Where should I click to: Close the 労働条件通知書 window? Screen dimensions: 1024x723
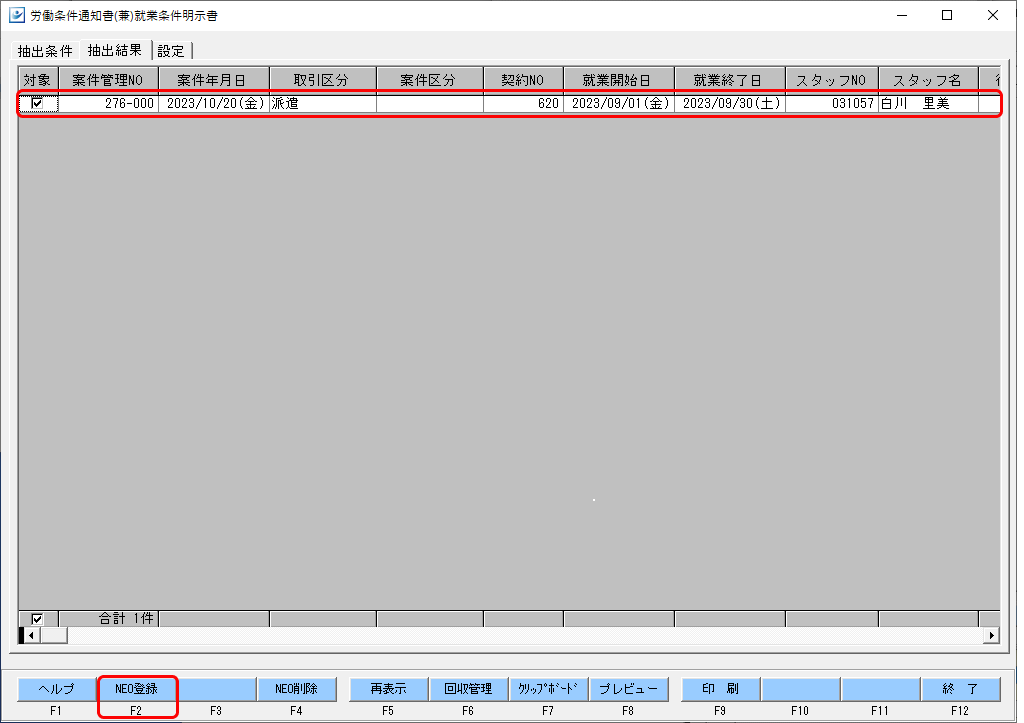tap(993, 15)
